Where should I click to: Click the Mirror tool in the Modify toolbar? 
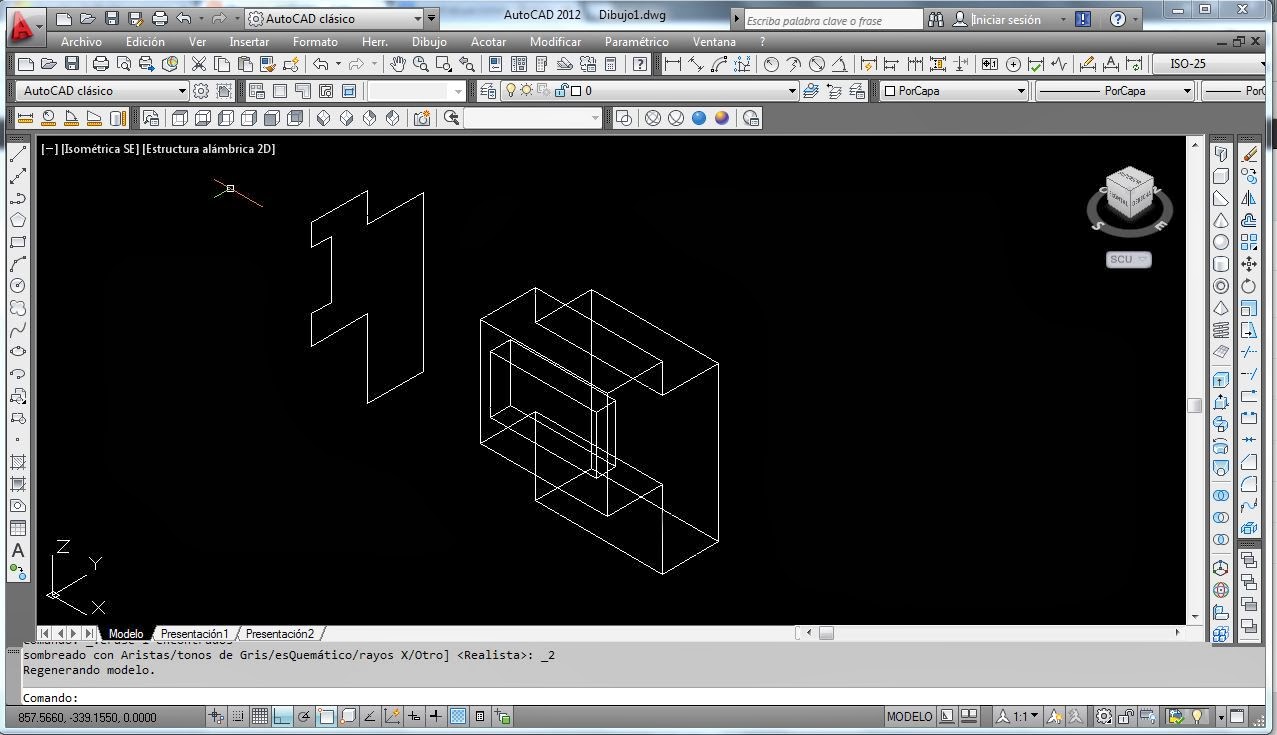click(x=1248, y=198)
